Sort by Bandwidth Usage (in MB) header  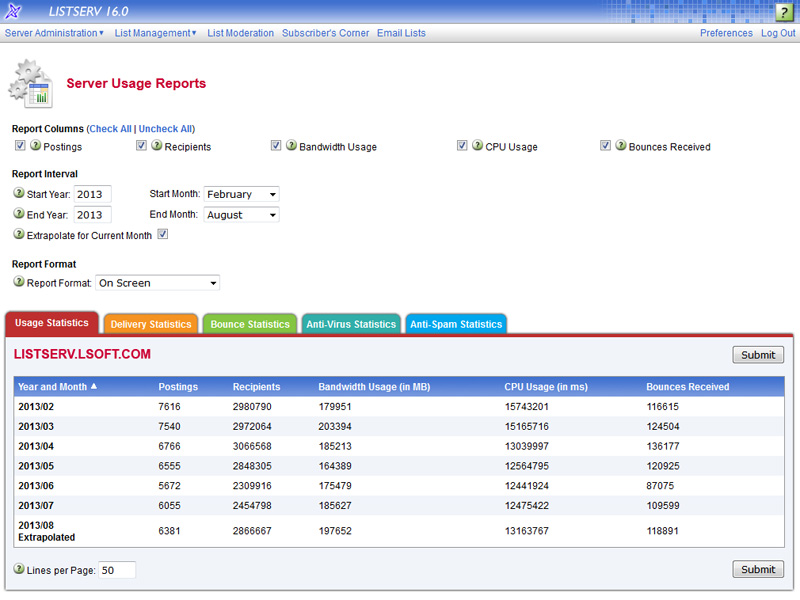(x=374, y=387)
